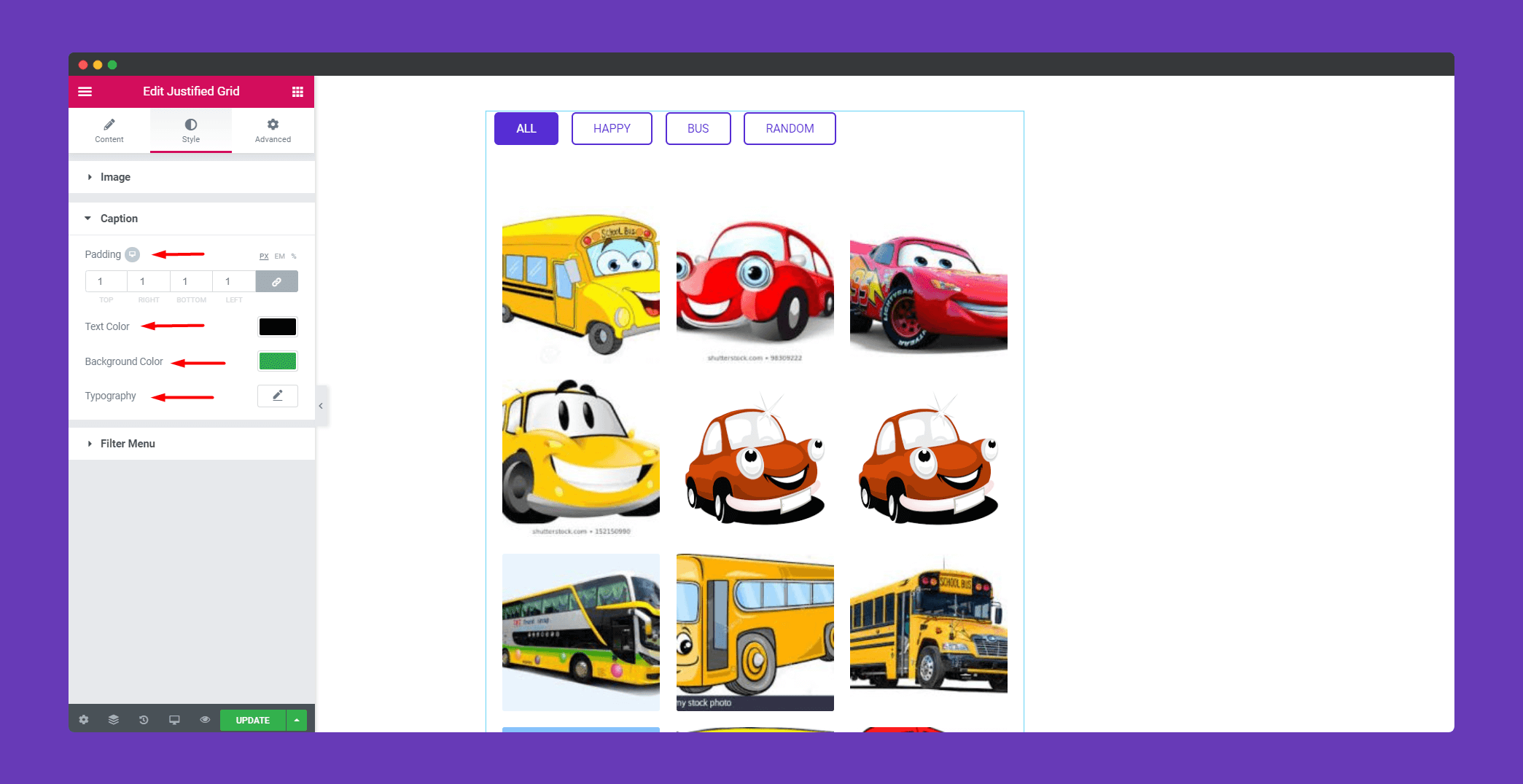Open the History icon in footer

(144, 720)
